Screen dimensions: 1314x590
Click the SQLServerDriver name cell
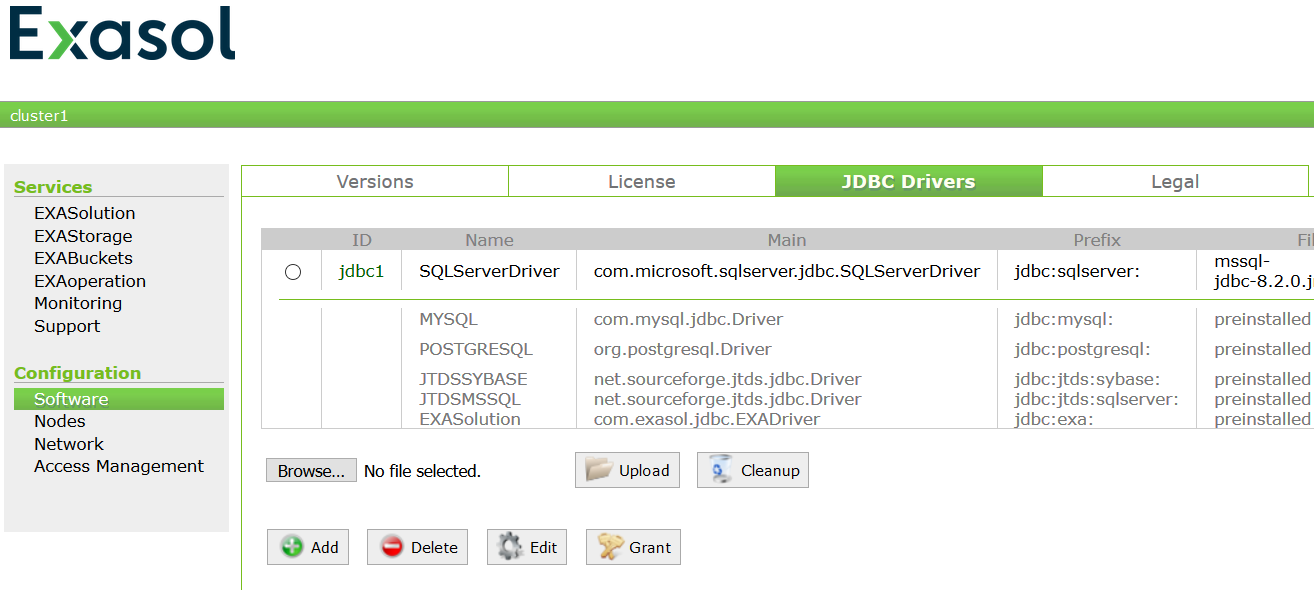click(x=489, y=271)
